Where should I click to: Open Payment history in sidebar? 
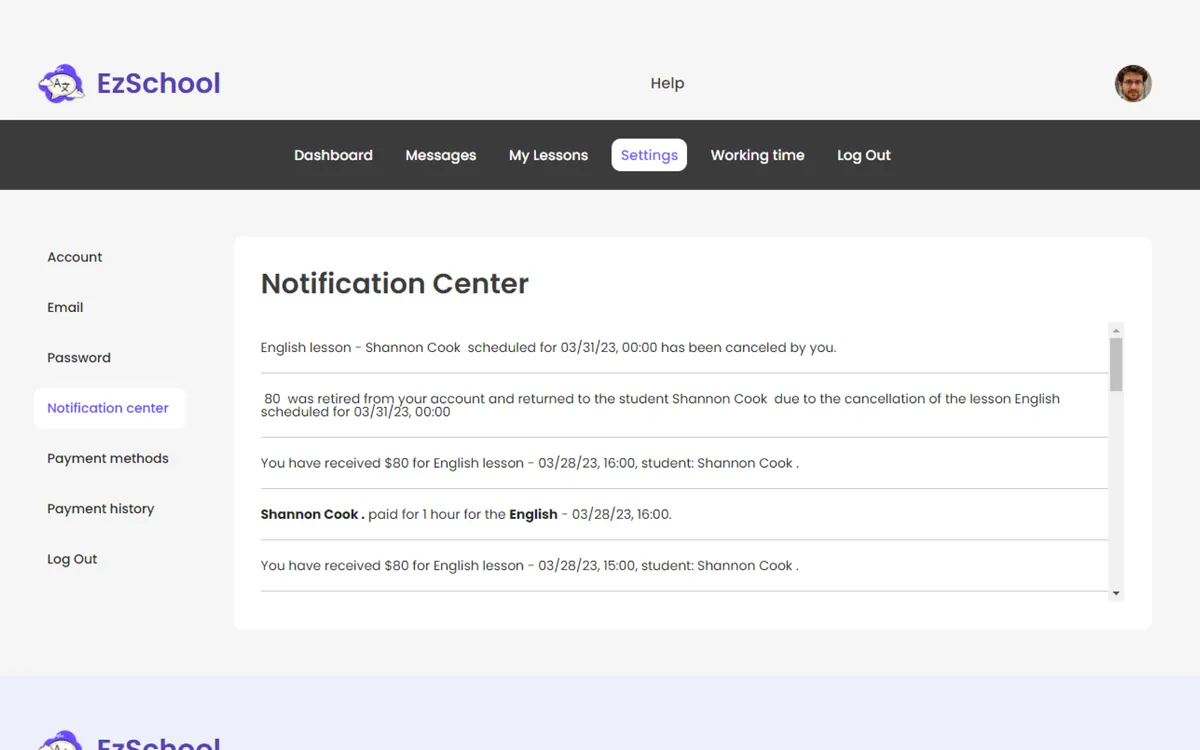point(101,508)
